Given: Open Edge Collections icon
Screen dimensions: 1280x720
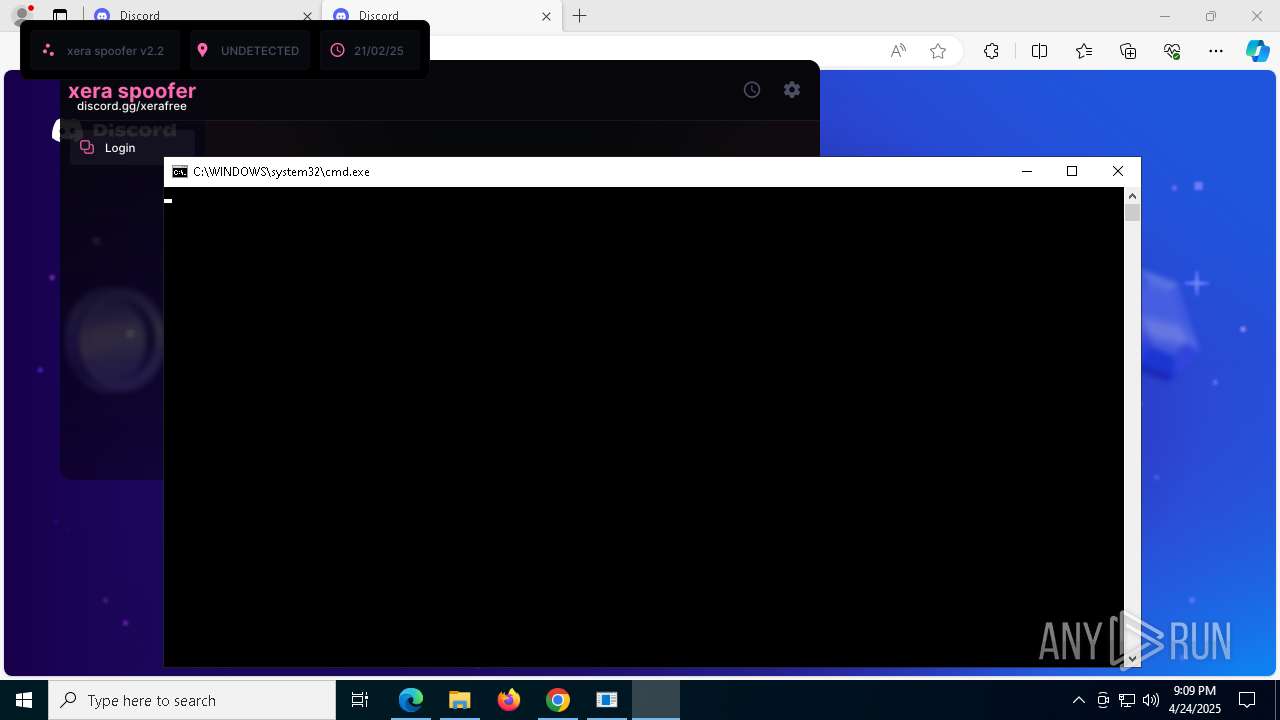Looking at the screenshot, I should pyautogui.click(x=1128, y=51).
